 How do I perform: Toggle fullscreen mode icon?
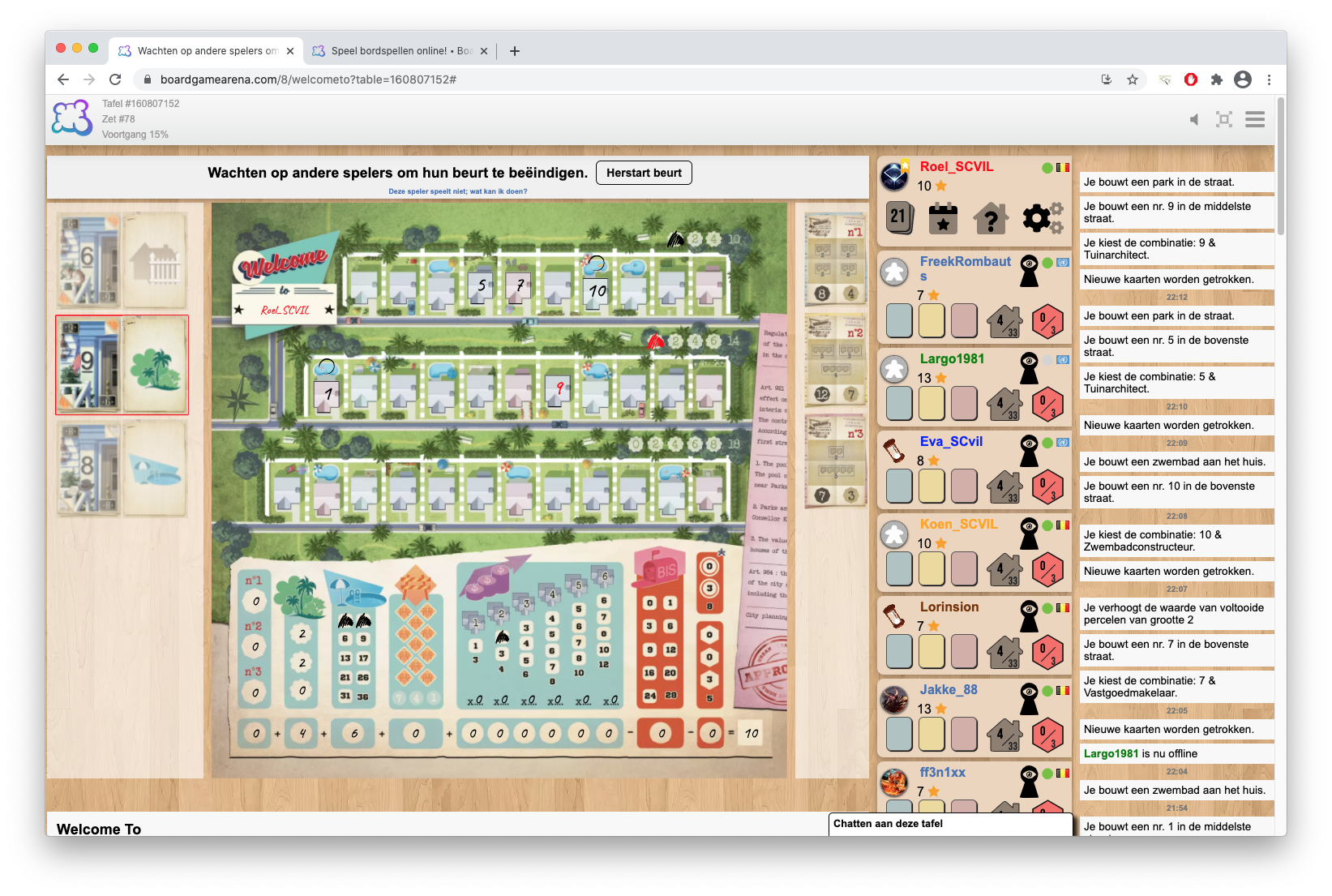point(1224,120)
